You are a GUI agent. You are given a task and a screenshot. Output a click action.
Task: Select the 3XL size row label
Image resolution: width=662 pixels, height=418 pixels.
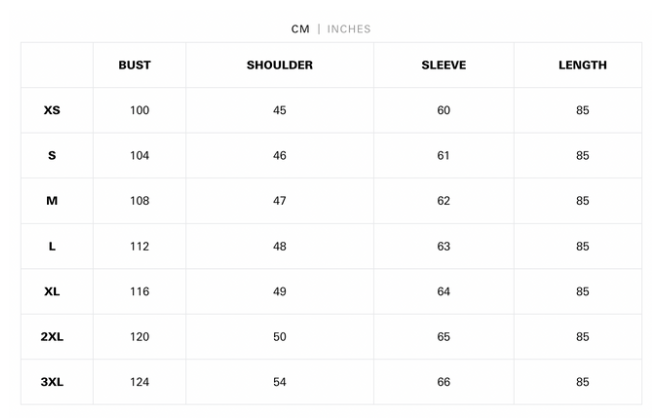[52, 382]
